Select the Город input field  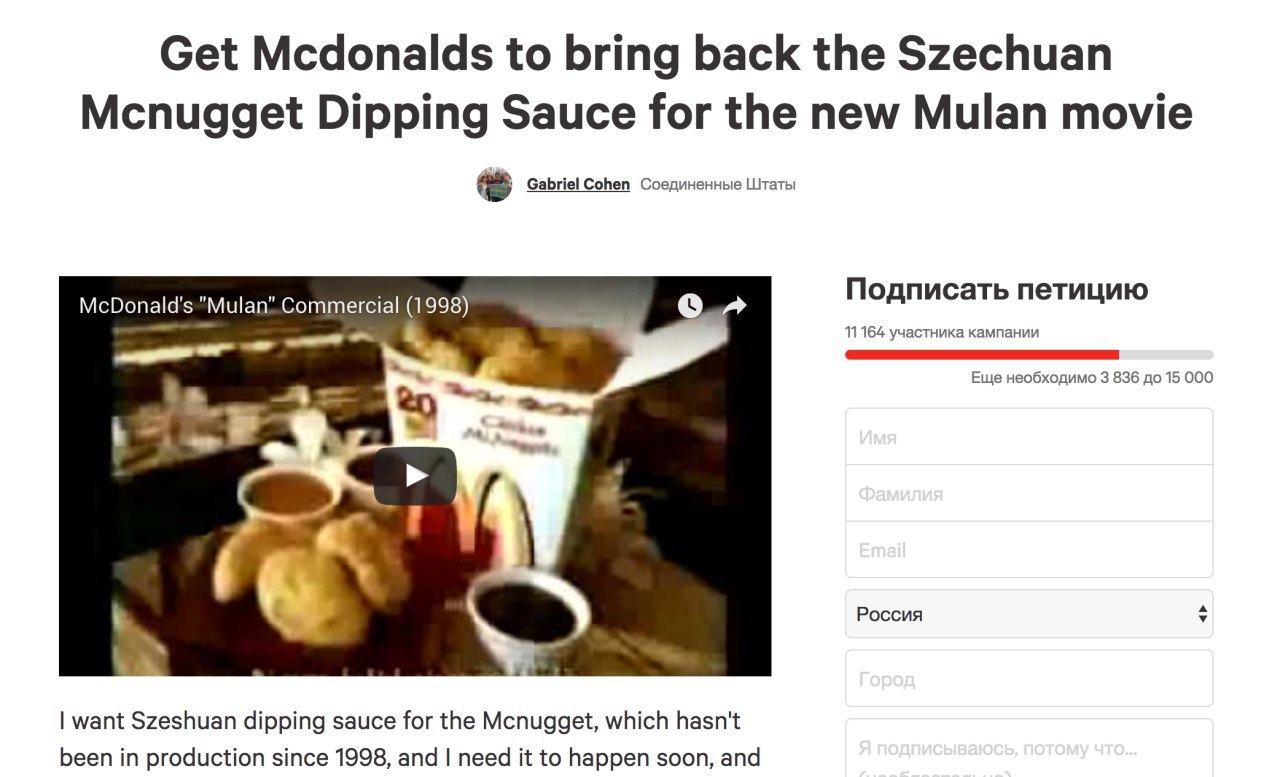[1029, 679]
